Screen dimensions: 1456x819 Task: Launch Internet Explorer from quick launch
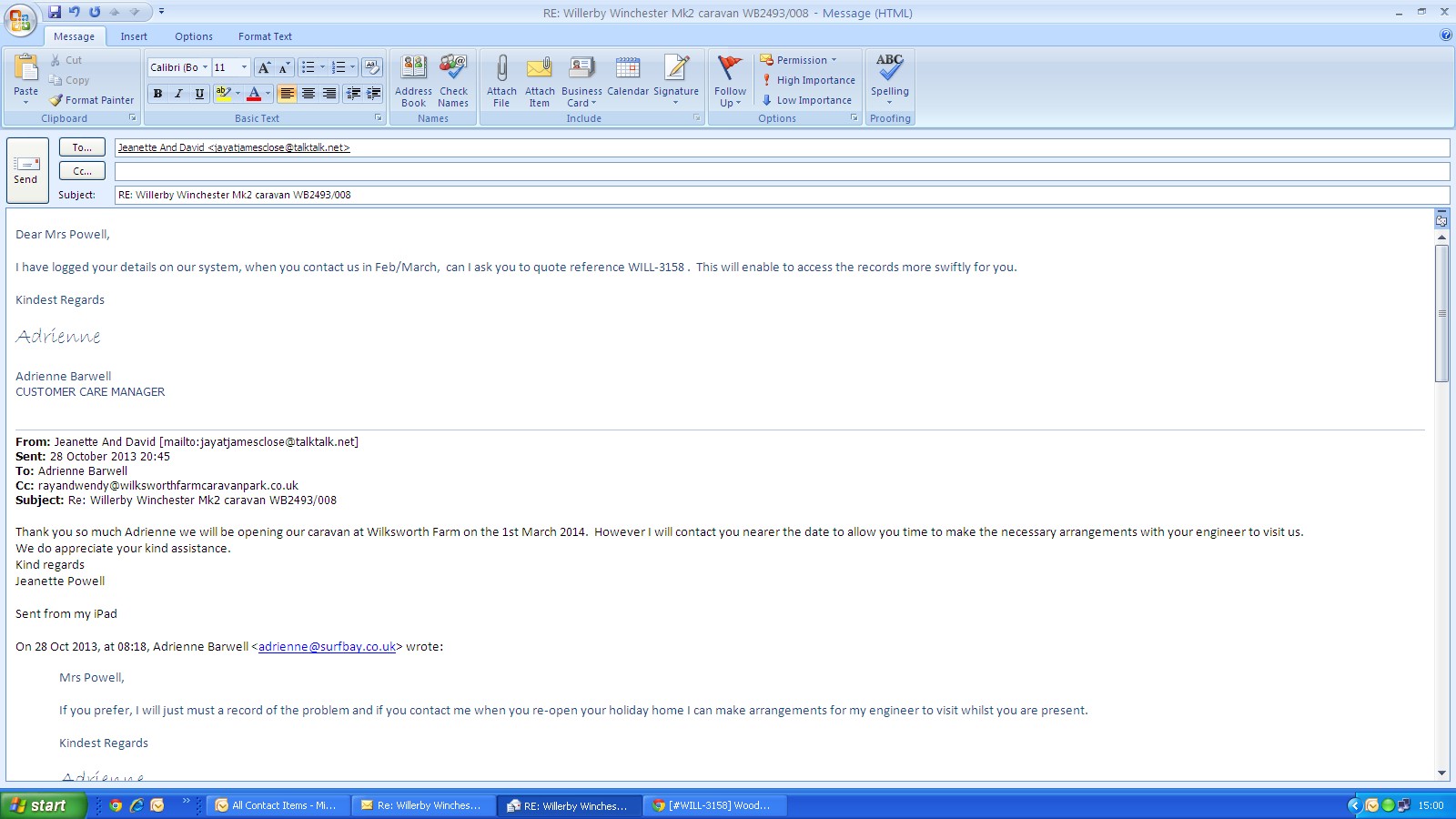click(136, 805)
